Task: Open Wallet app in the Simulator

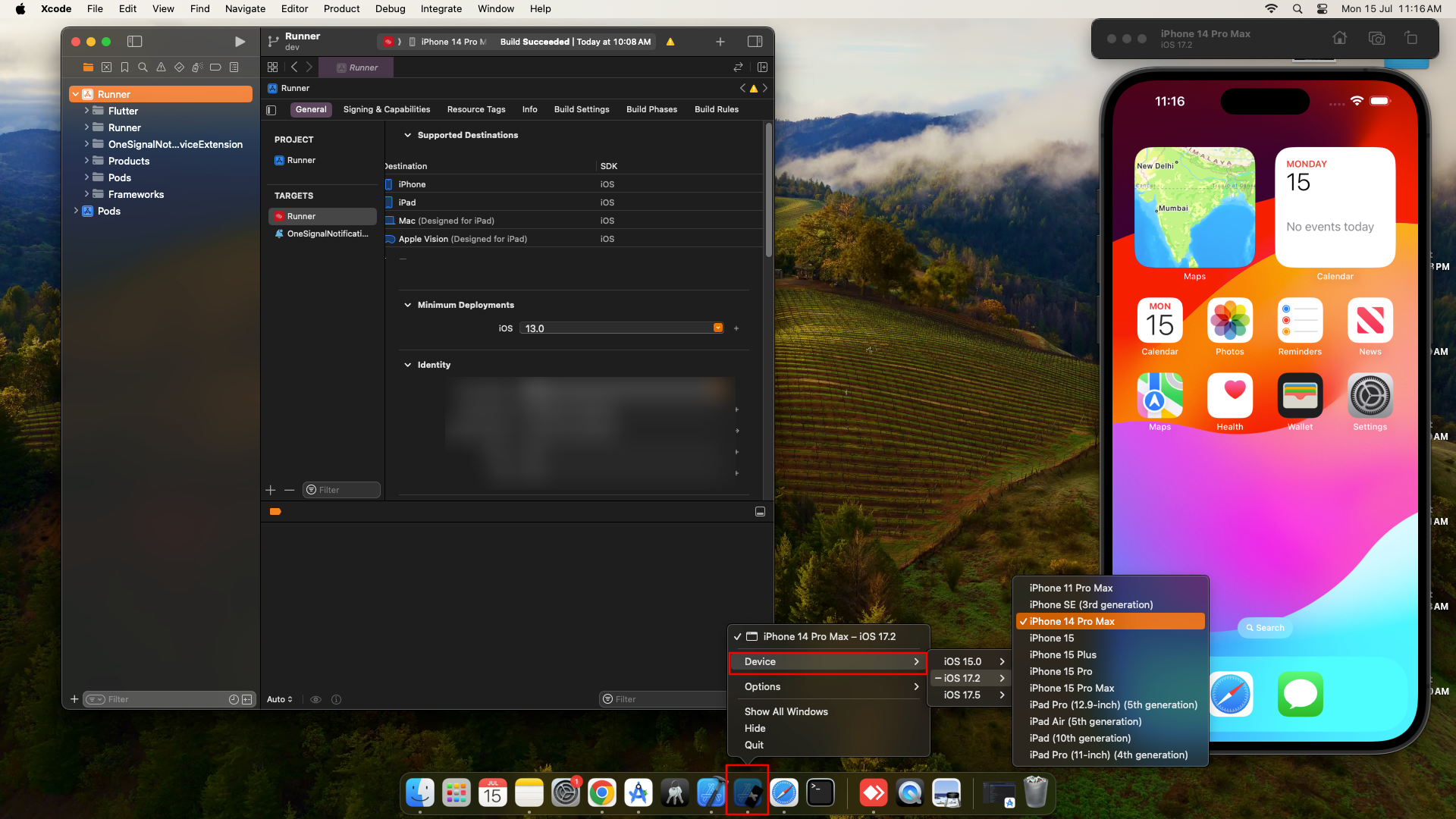Action: 1300,395
